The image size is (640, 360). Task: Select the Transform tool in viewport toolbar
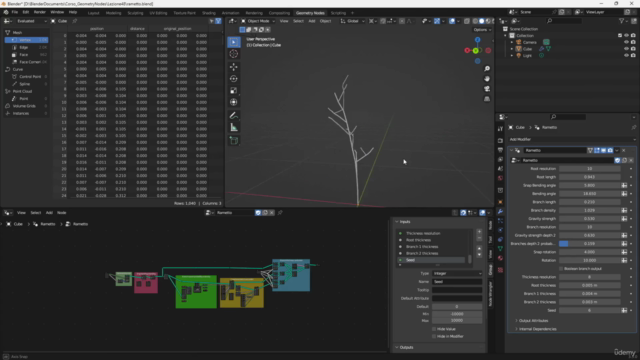point(233,102)
